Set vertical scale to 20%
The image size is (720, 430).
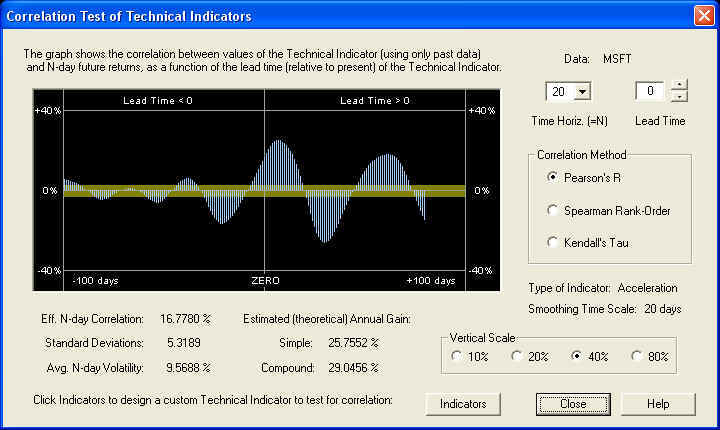tap(530, 356)
